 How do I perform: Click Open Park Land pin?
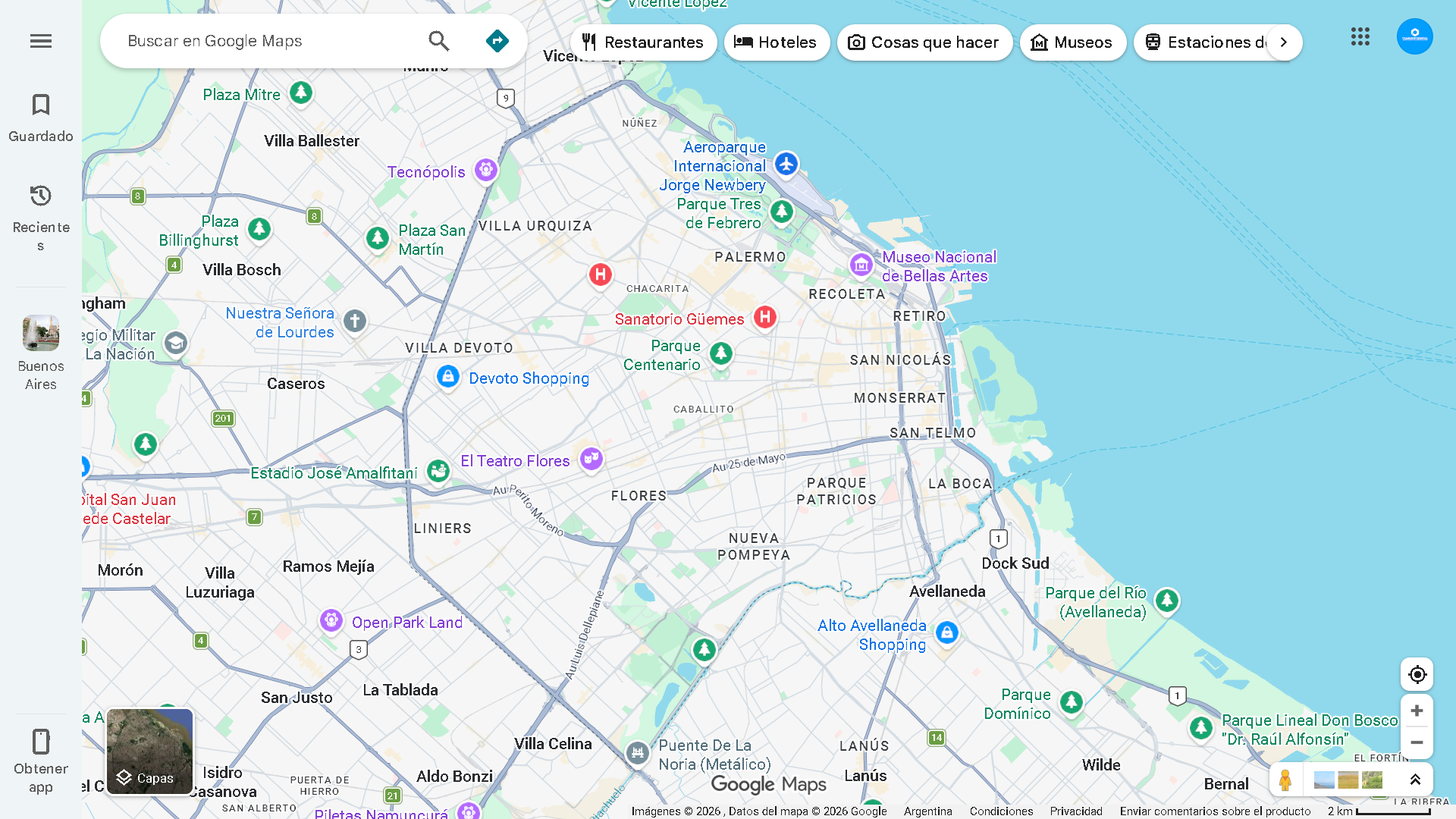[x=331, y=620]
